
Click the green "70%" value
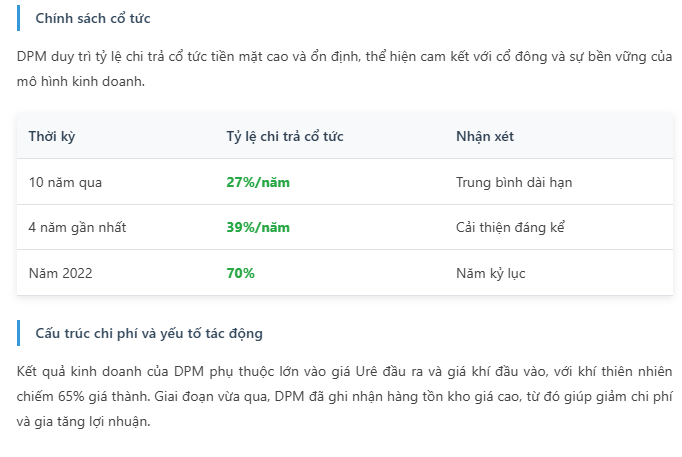pyautogui.click(x=240, y=272)
